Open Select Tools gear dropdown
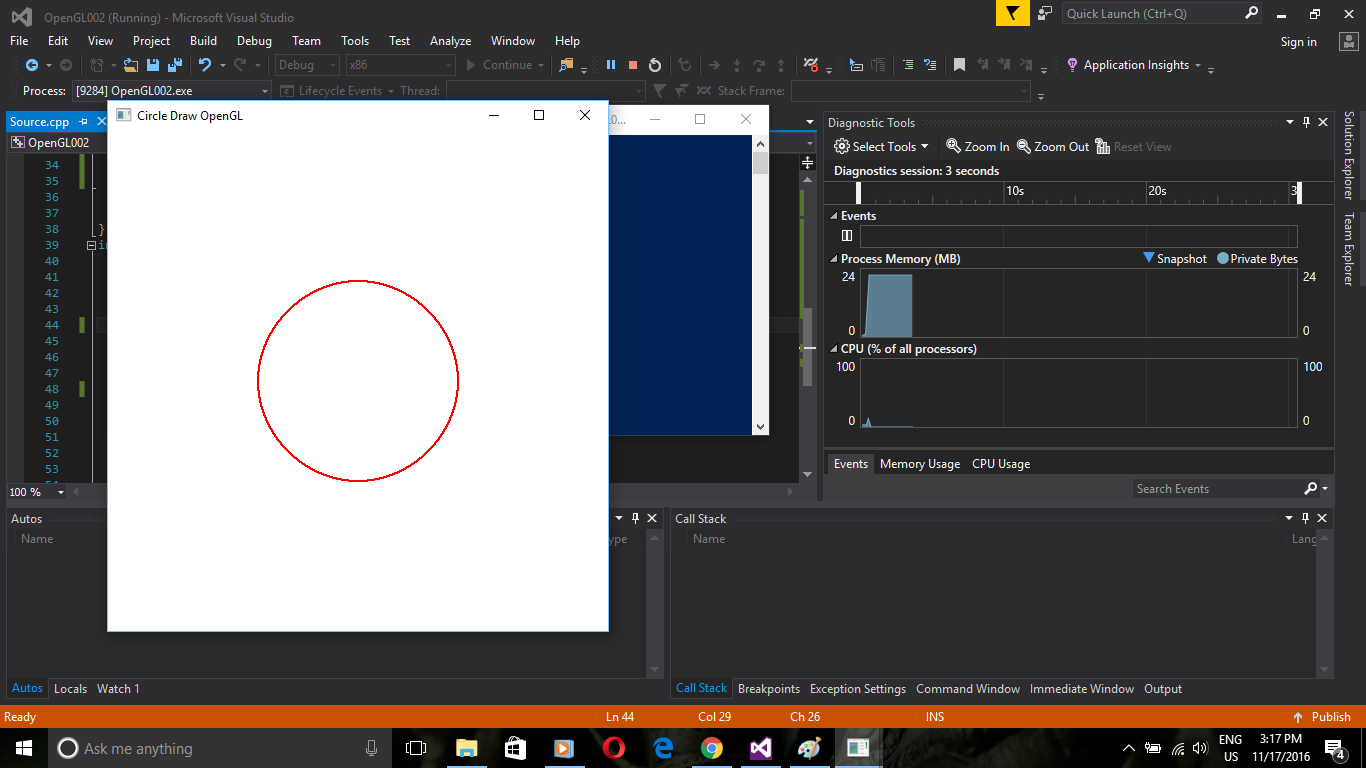This screenshot has height=768, width=1366. 881,146
